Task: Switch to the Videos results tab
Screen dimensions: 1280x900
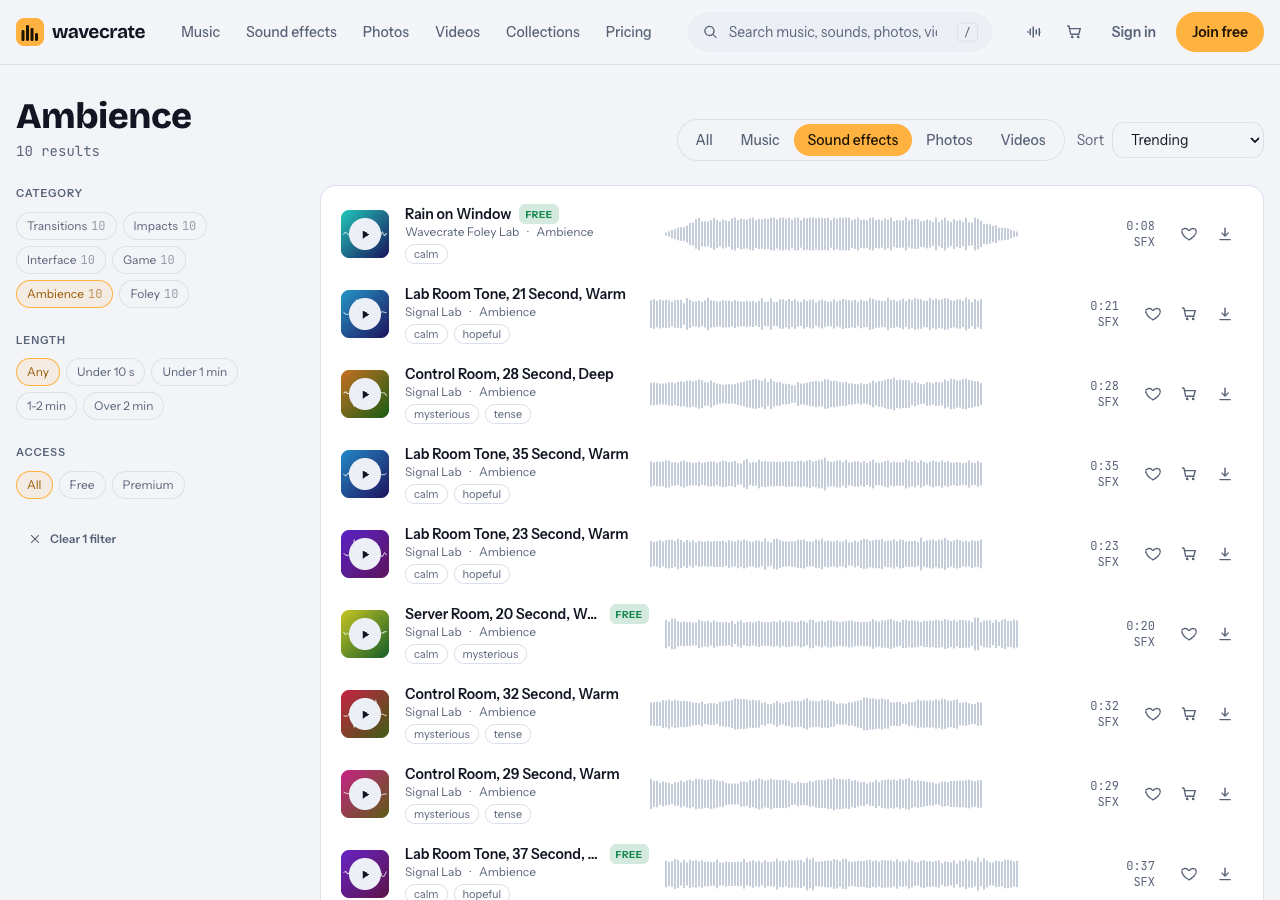Action: 1023,140
